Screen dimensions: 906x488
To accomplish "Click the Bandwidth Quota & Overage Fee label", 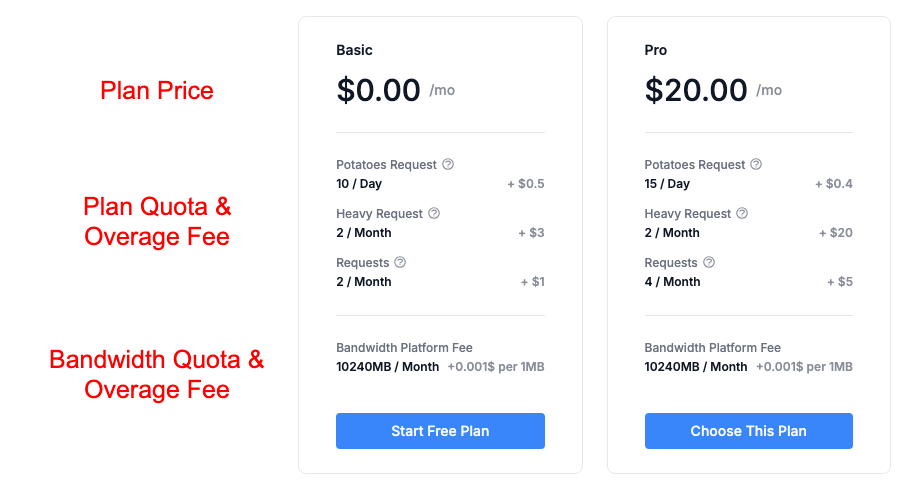I will [157, 374].
